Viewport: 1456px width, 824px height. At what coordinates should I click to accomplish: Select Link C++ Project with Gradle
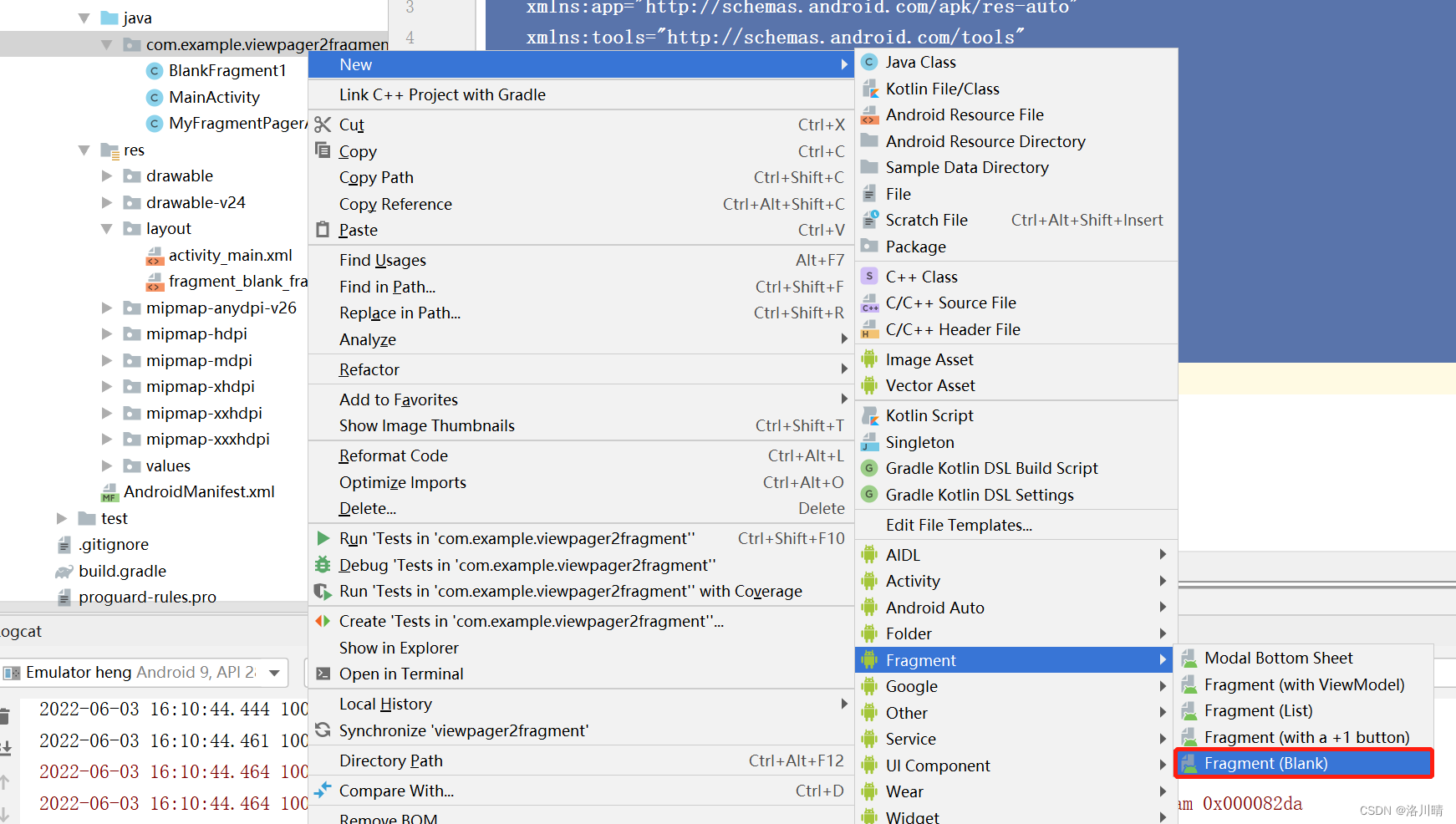[x=442, y=94]
